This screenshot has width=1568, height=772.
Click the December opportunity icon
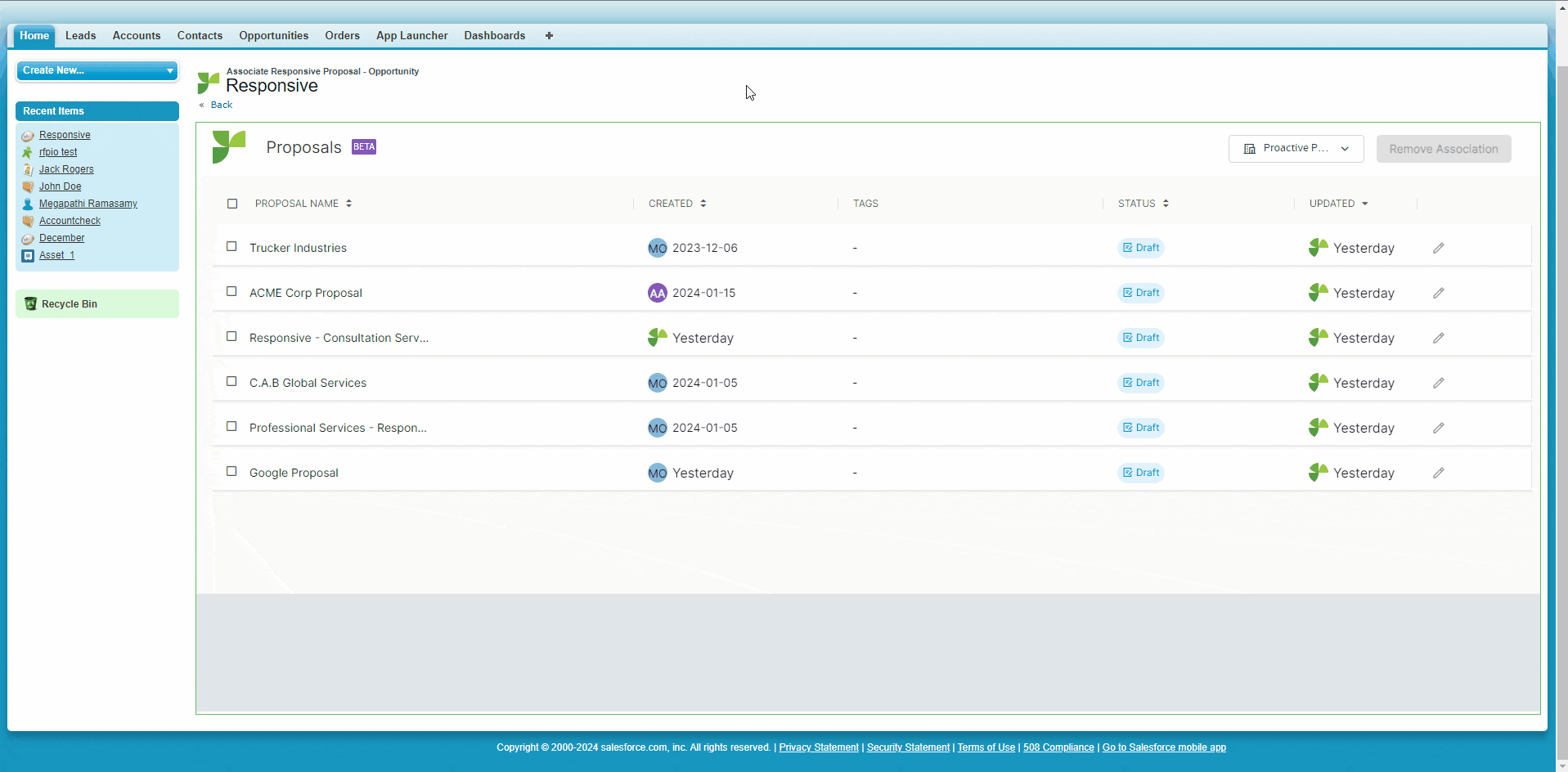tap(28, 238)
